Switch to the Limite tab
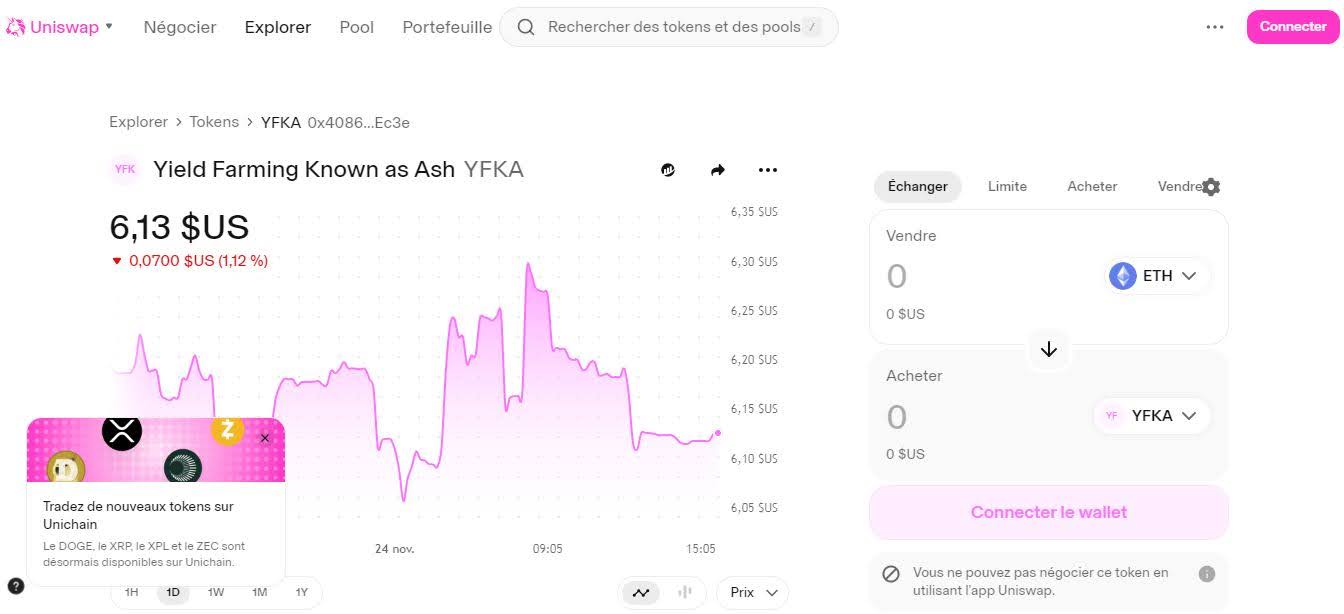The height and width of the screenshot is (614, 1344). click(1007, 186)
